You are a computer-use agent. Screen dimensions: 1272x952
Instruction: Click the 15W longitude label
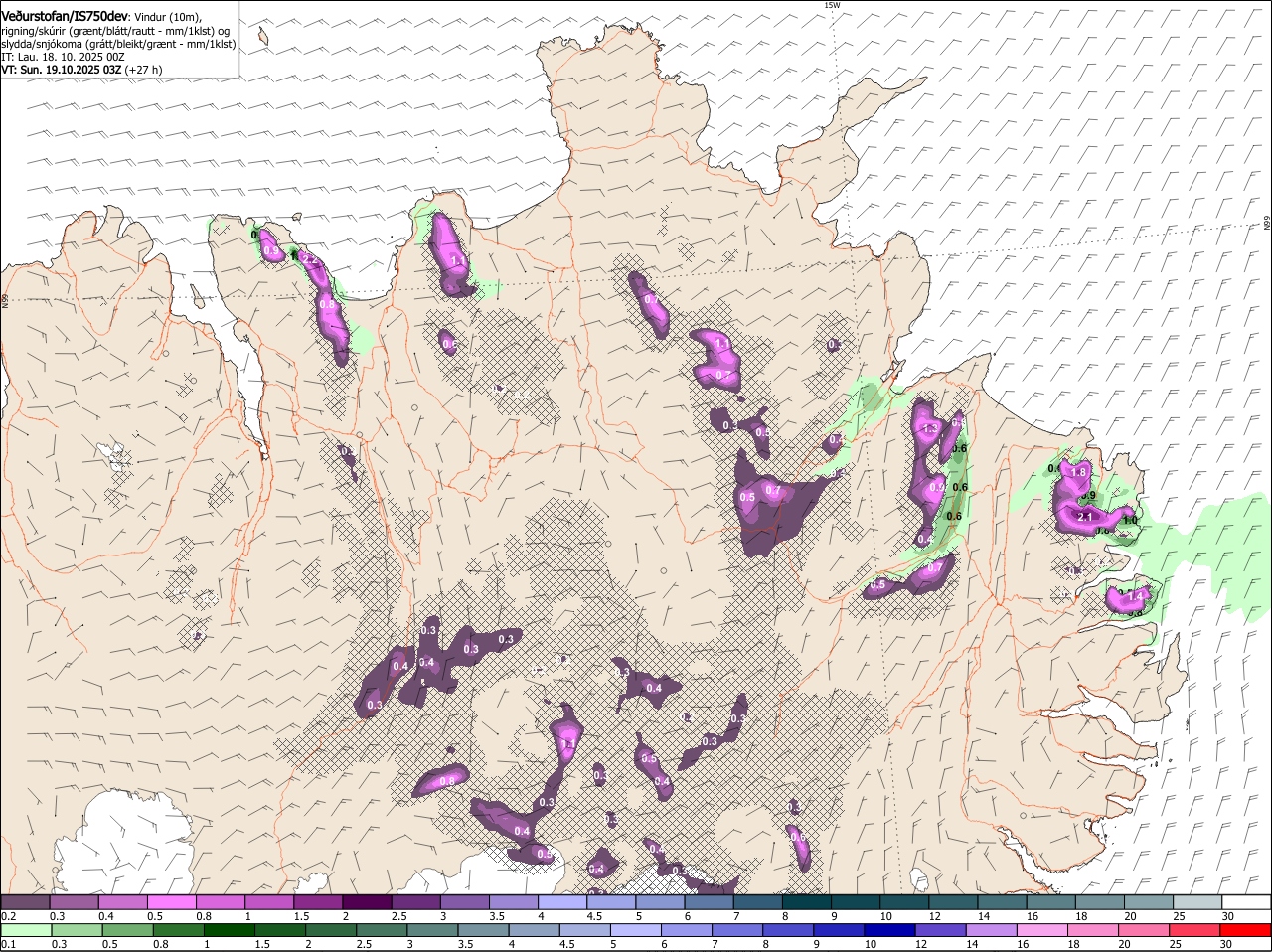[832, 5]
